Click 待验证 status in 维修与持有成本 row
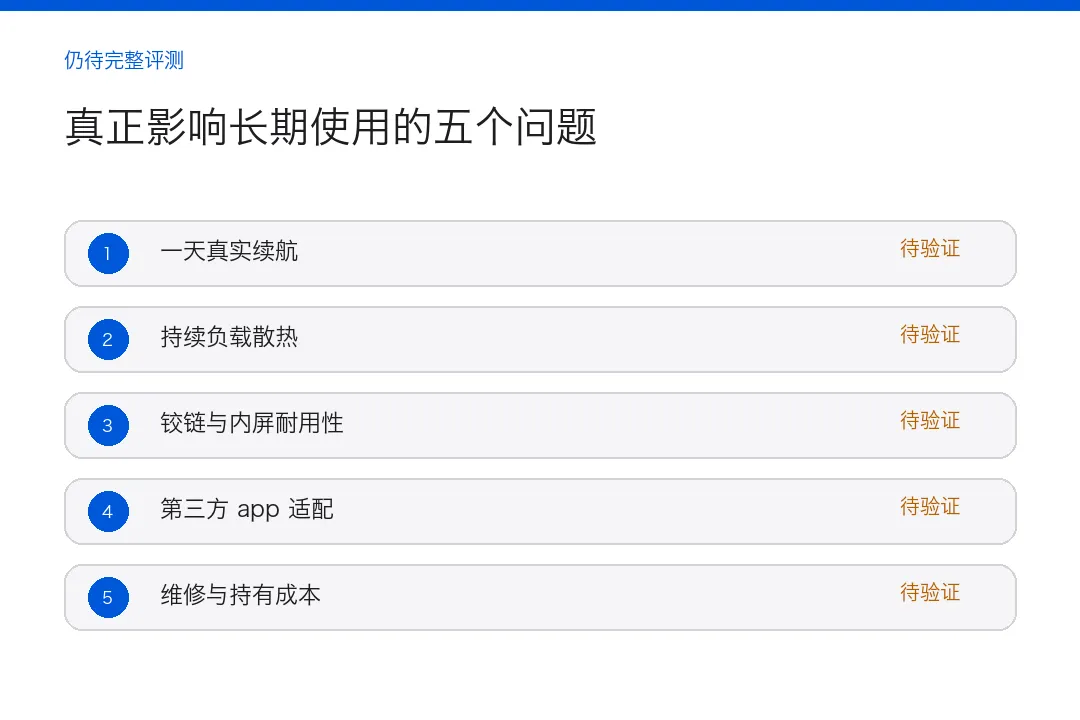The height and width of the screenshot is (720, 1080). (930, 593)
